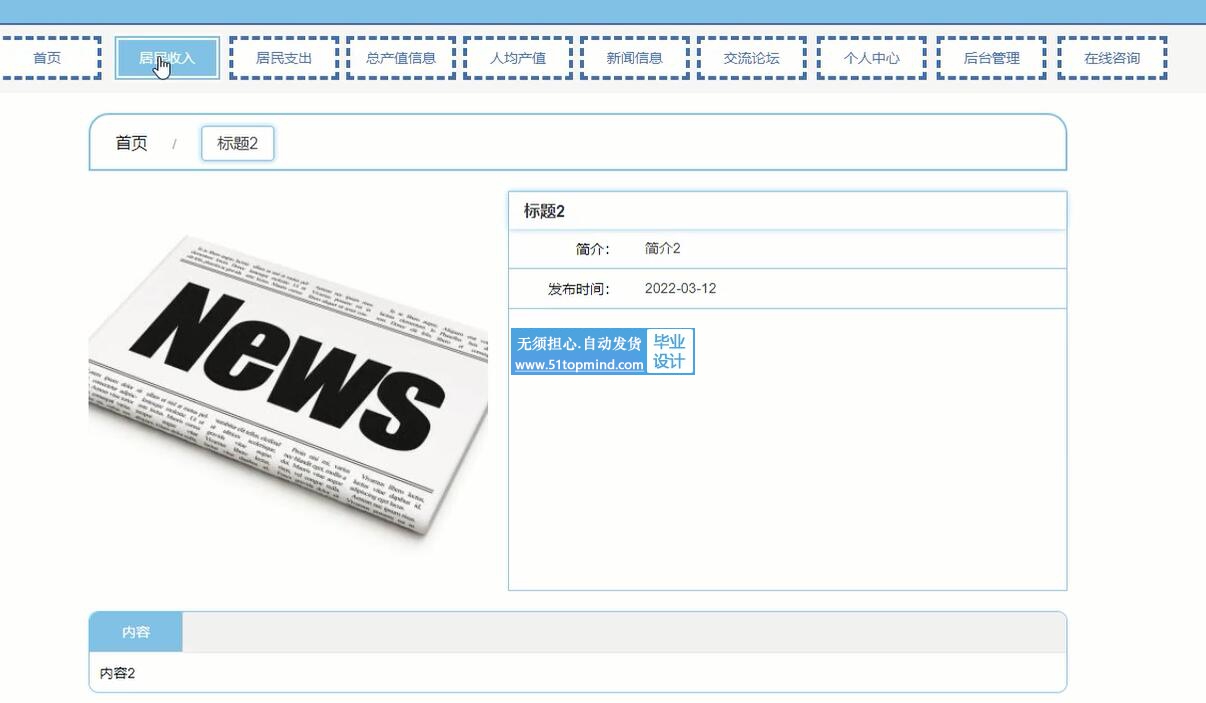Click the 简介2 value text
The width and height of the screenshot is (1206, 703).
[662, 248]
